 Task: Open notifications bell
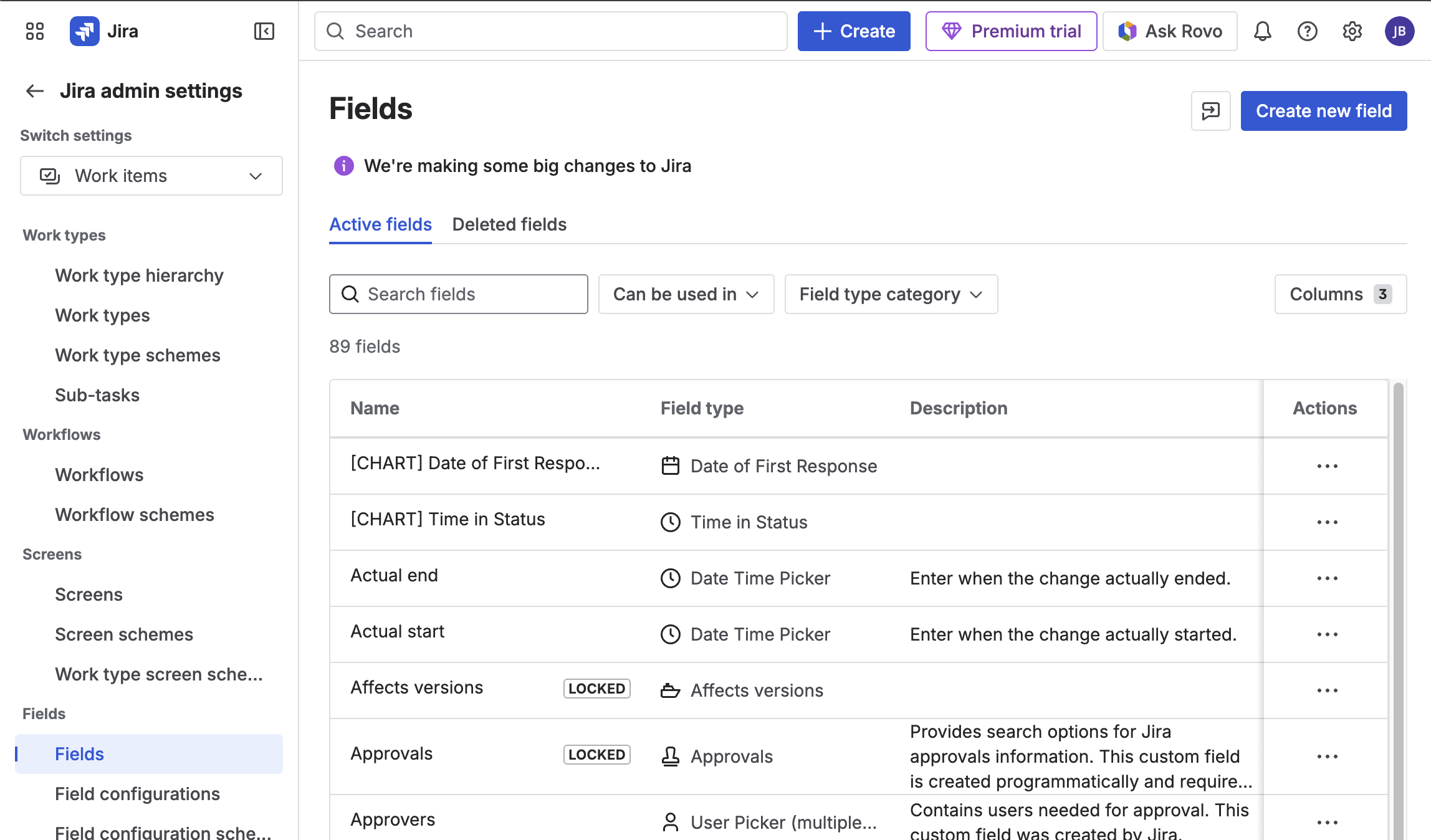(x=1263, y=31)
